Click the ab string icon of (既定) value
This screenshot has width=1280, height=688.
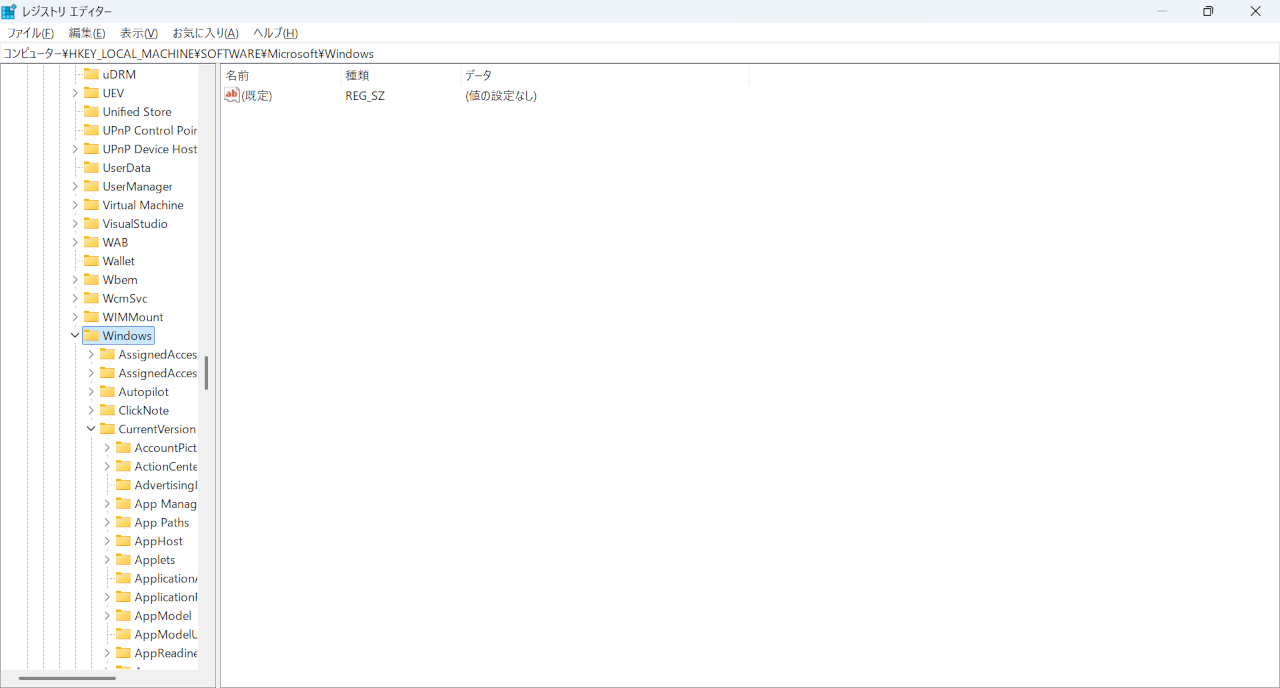(232, 95)
